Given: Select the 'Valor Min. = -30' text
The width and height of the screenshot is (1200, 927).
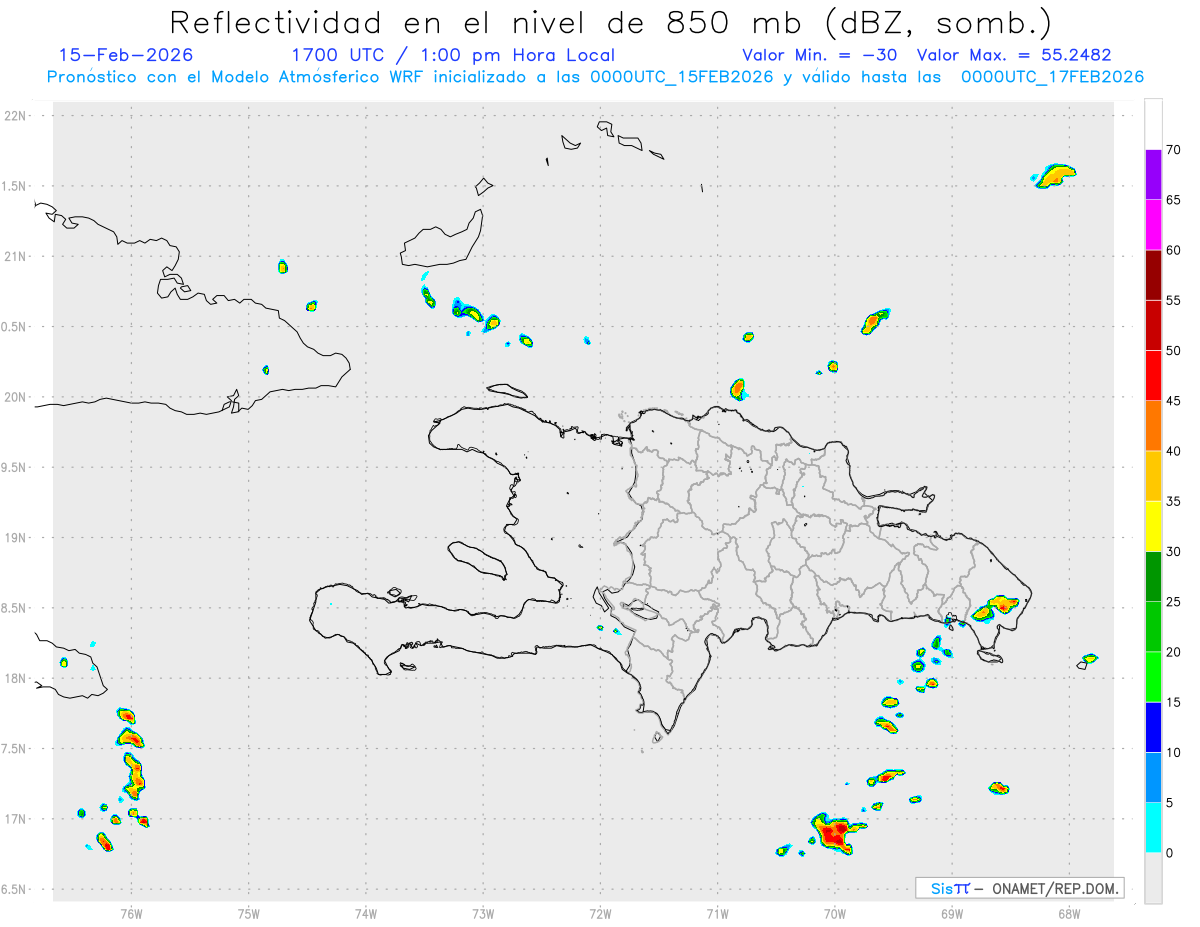Looking at the screenshot, I should click(820, 55).
